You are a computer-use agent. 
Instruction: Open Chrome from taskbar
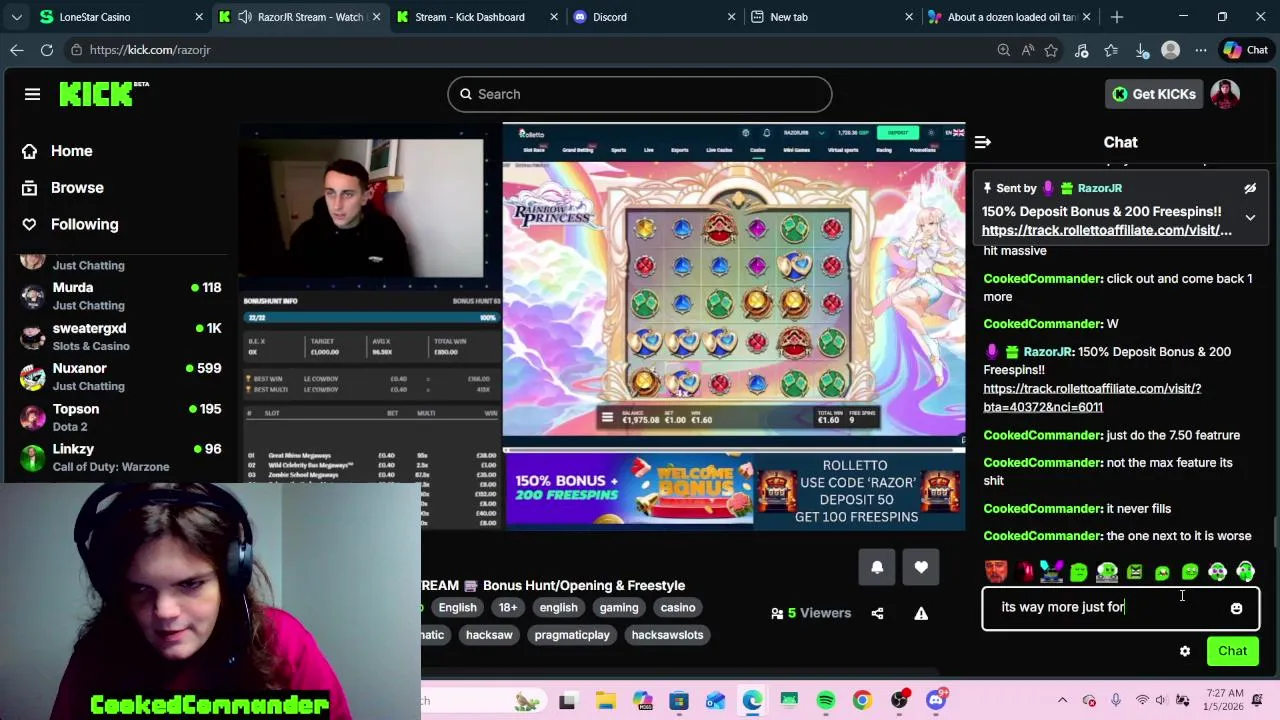(862, 701)
